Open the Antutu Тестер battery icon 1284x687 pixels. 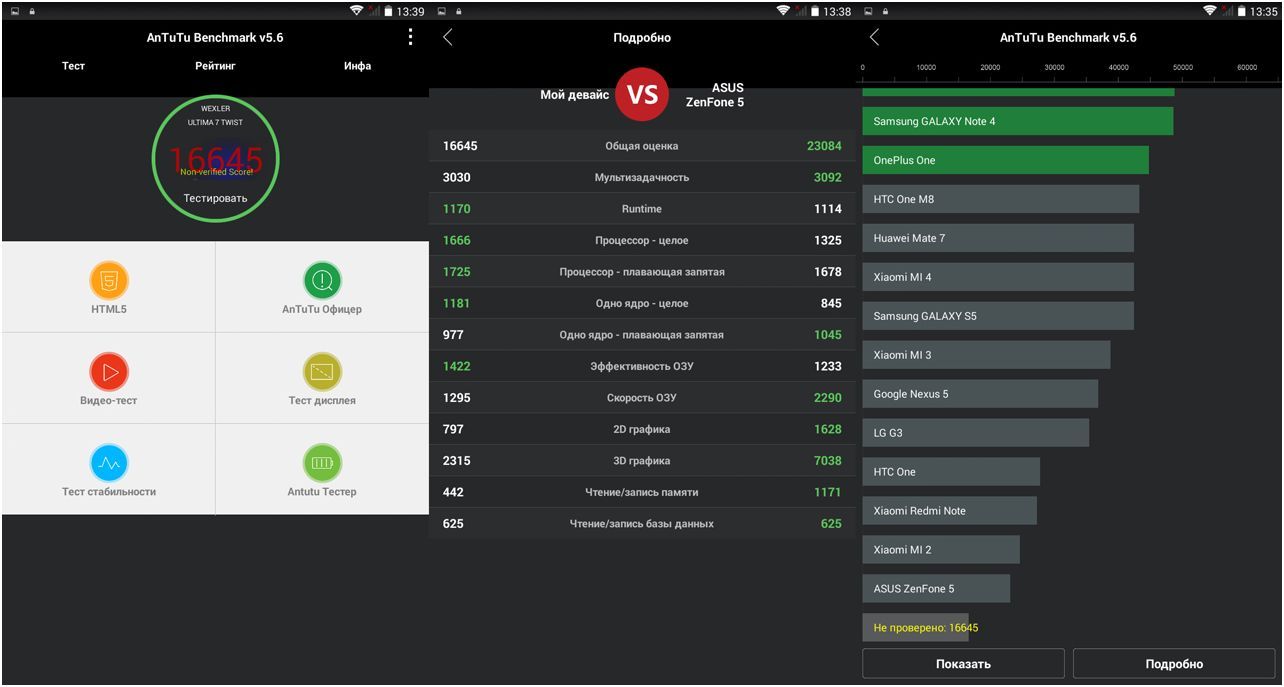coord(322,463)
